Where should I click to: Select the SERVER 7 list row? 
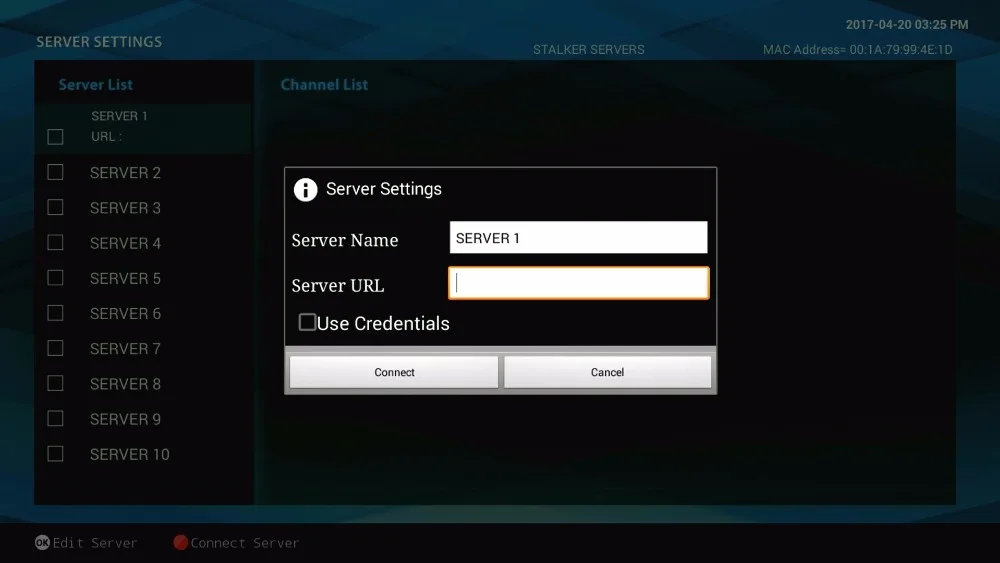[143, 348]
